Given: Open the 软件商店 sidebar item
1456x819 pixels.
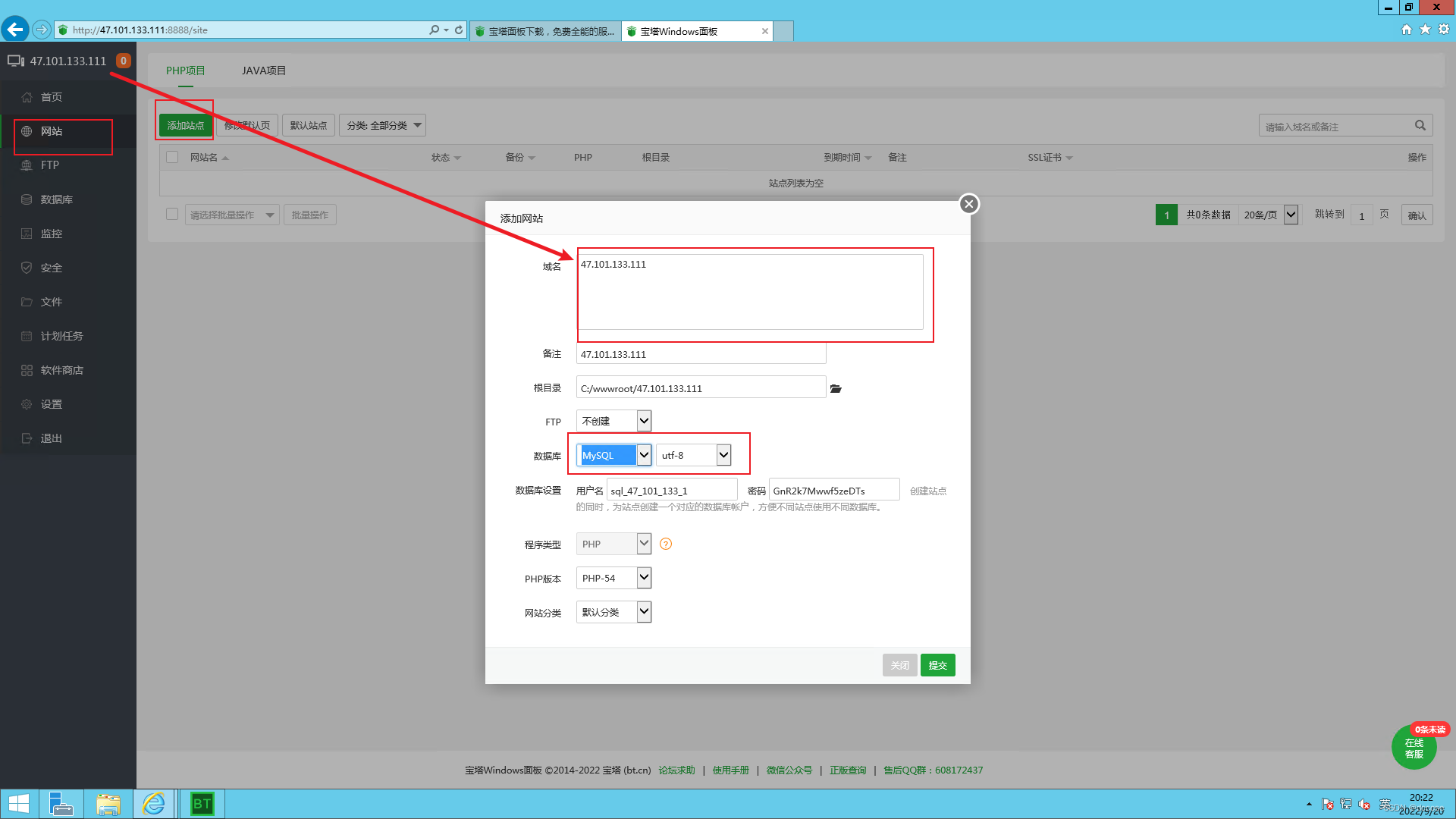Looking at the screenshot, I should [x=61, y=370].
